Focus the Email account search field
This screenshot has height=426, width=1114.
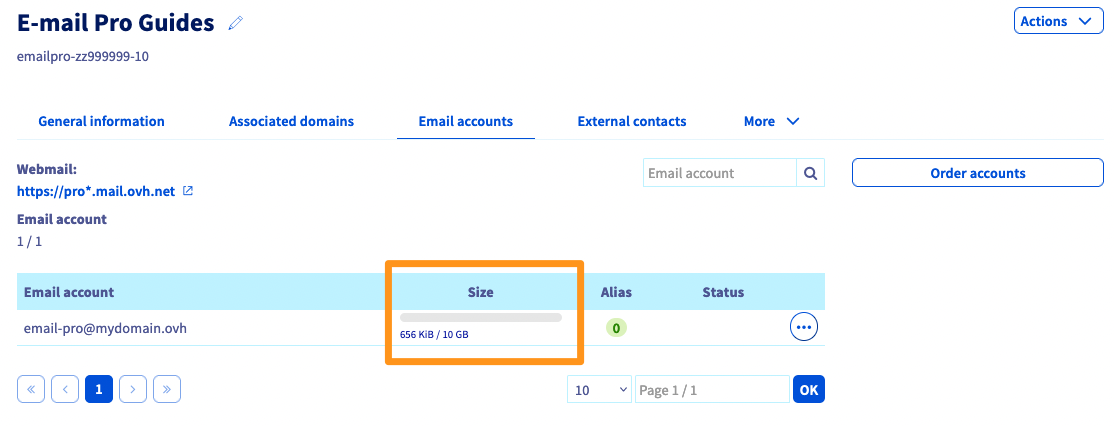pyautogui.click(x=719, y=173)
